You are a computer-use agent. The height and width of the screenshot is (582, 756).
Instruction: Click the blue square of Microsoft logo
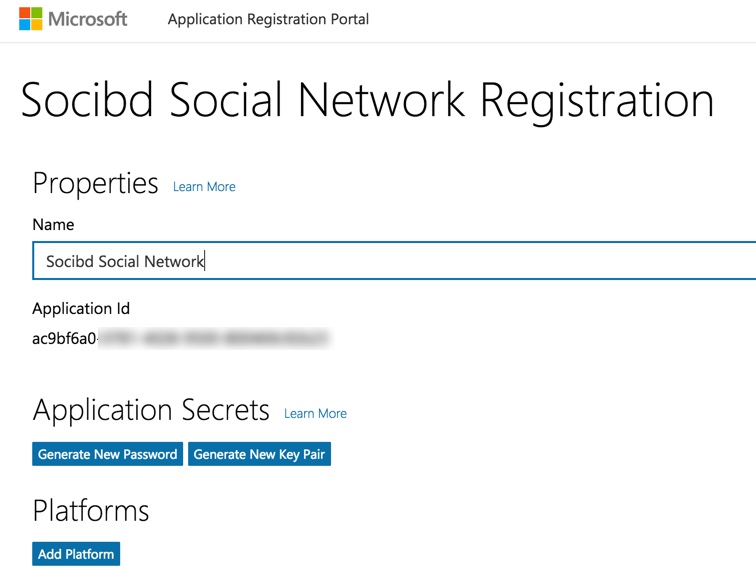point(24,25)
